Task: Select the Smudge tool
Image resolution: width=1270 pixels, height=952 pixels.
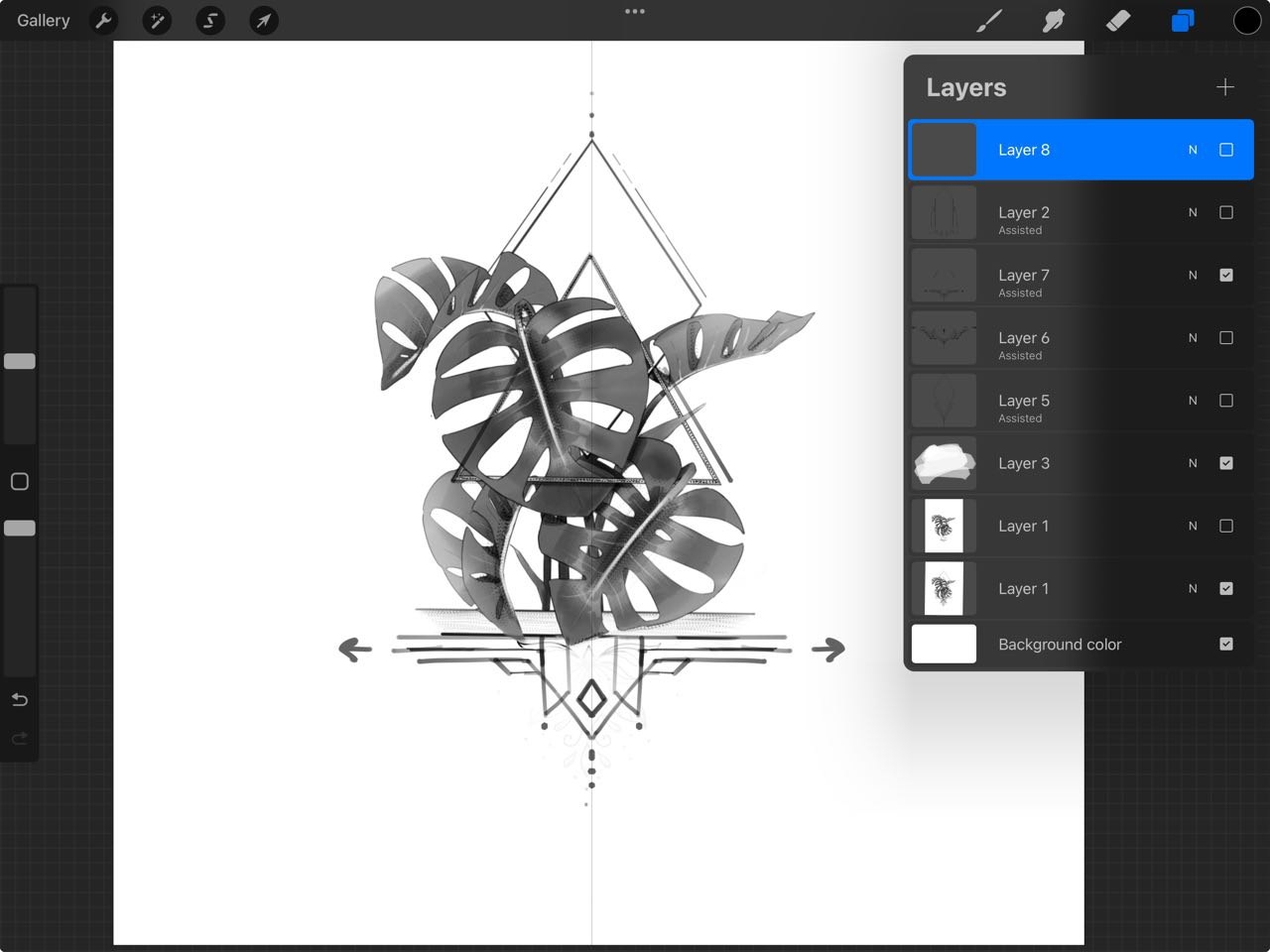Action: pos(1054,21)
